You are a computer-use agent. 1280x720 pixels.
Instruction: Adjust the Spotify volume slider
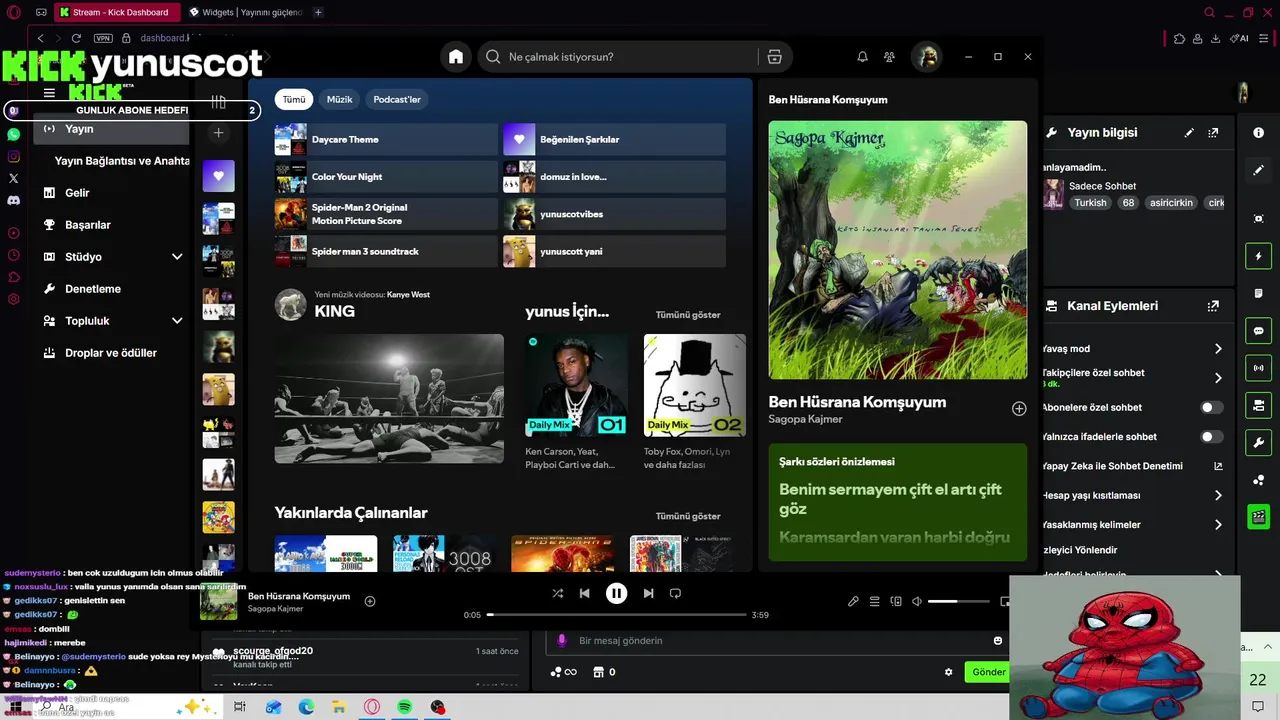point(957,601)
